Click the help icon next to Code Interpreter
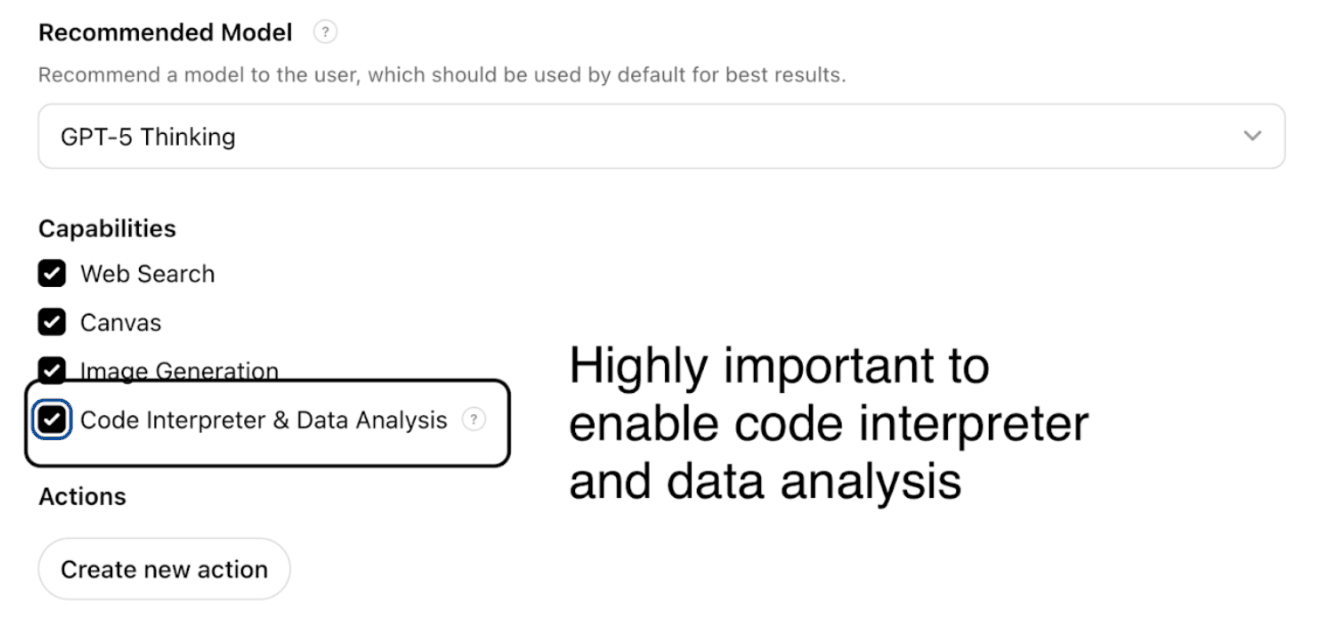This screenshot has width=1322, height=624. (x=473, y=420)
